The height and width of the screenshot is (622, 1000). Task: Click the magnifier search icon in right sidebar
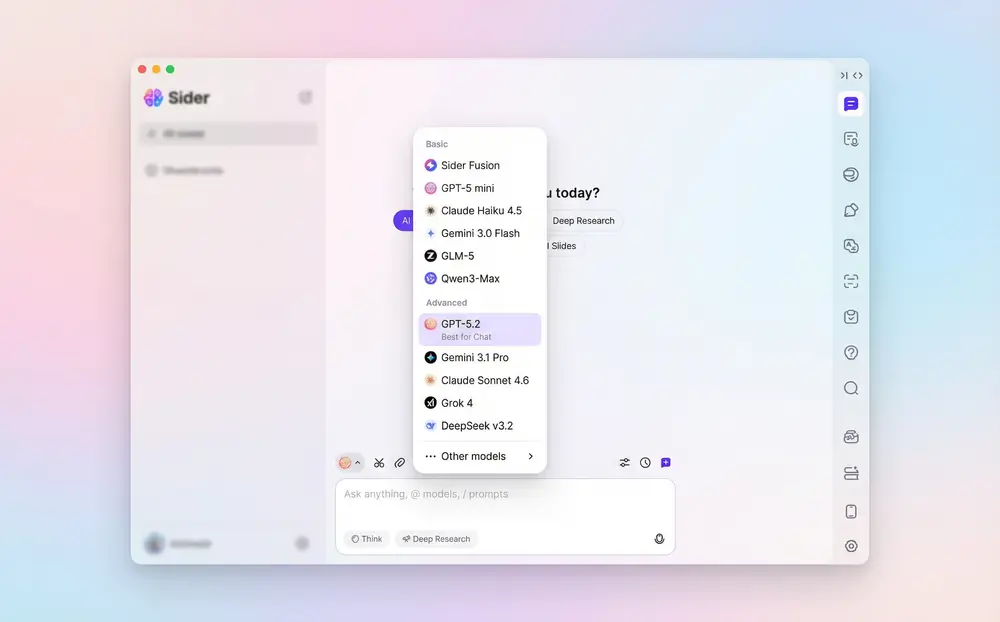tap(851, 389)
